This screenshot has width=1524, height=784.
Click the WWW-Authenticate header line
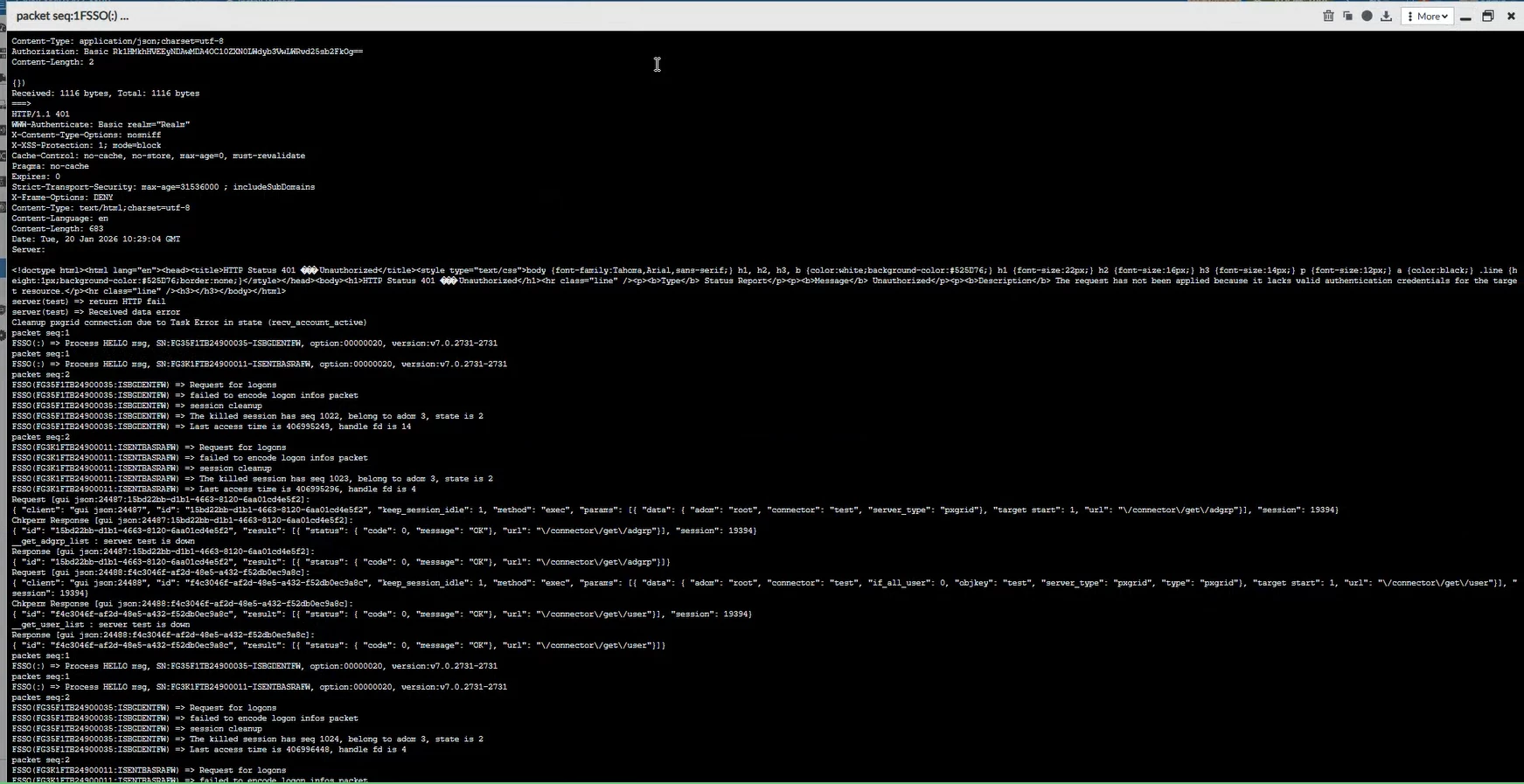point(101,125)
